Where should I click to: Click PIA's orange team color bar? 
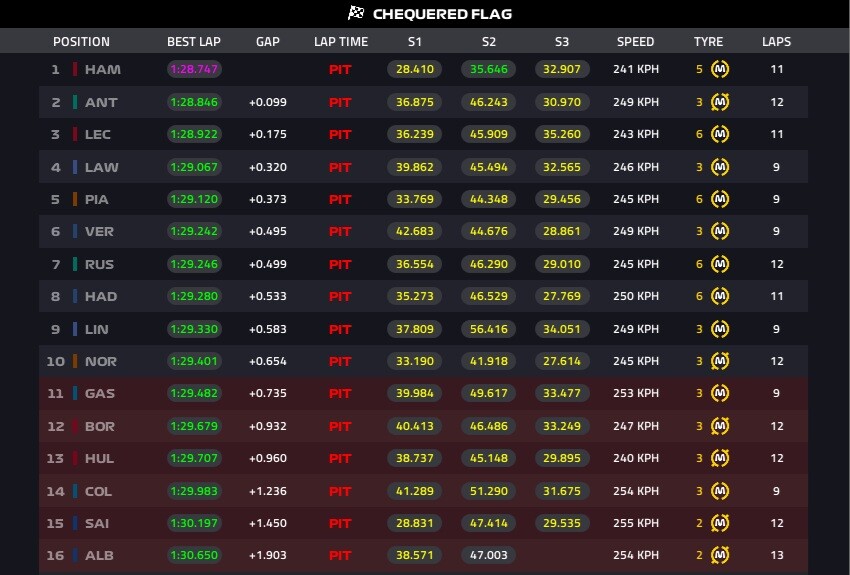click(x=75, y=199)
